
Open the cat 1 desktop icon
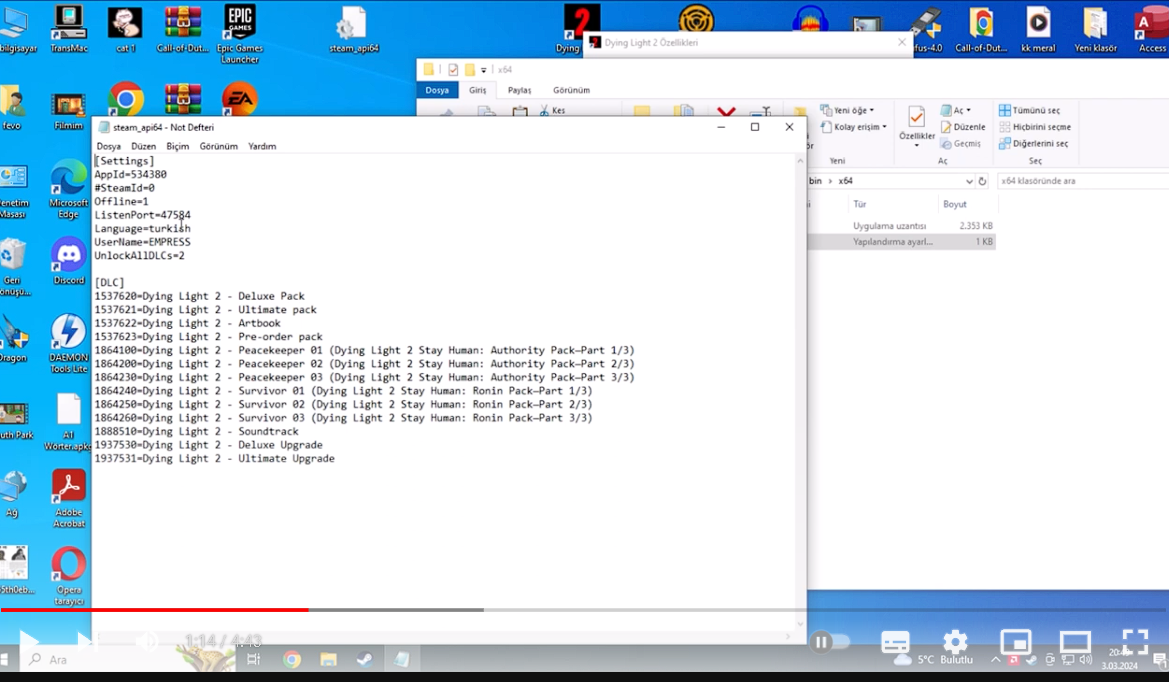pos(125,28)
